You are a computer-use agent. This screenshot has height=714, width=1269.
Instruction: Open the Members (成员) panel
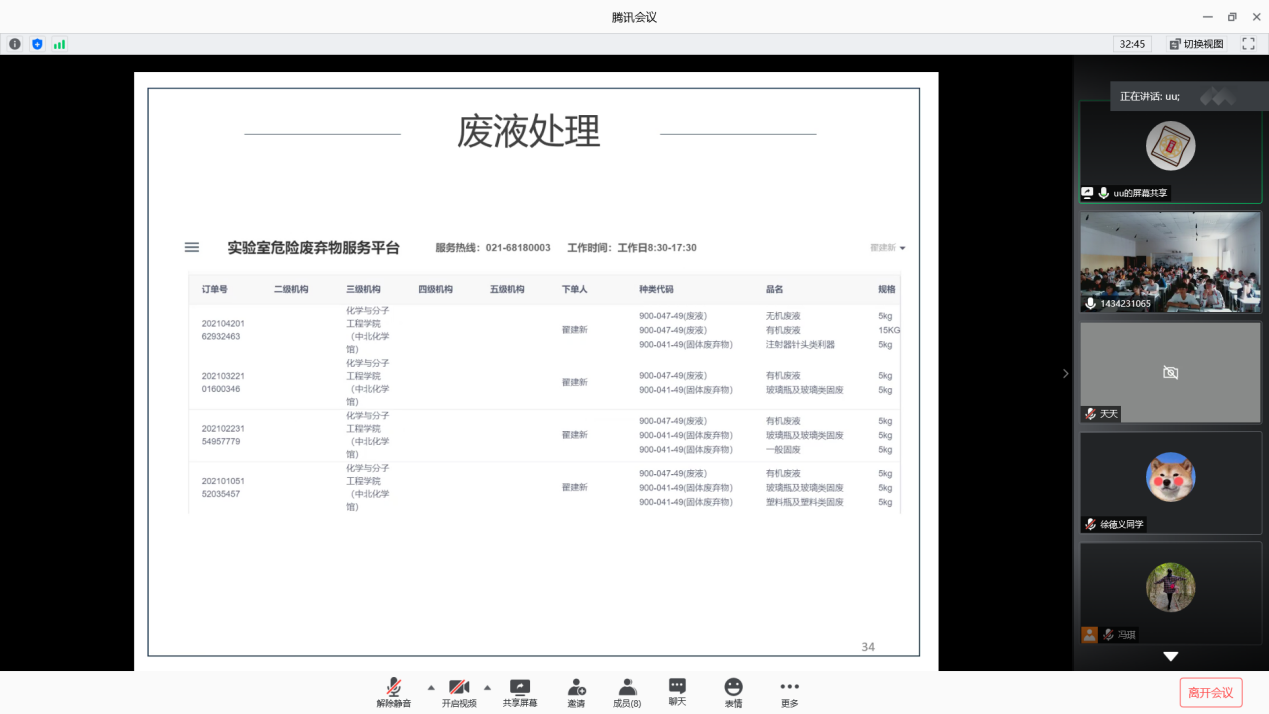point(627,692)
